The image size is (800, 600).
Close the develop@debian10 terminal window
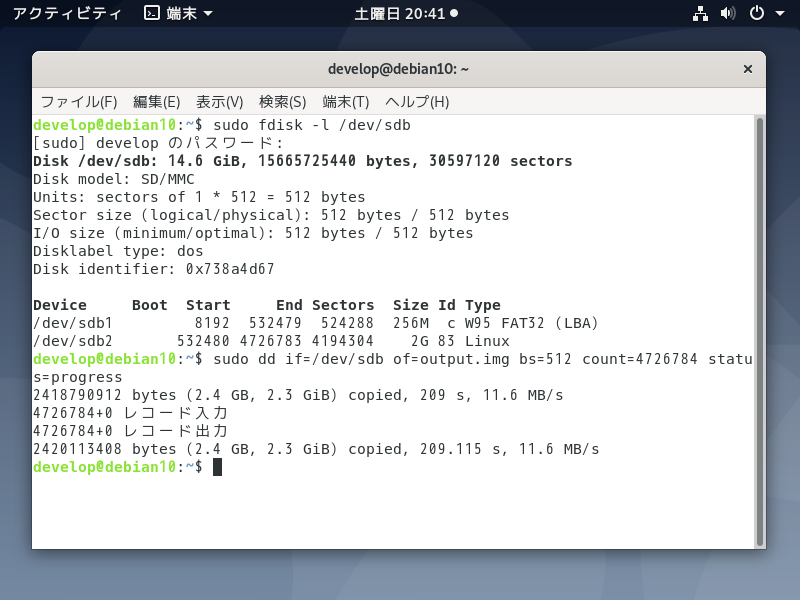(x=747, y=69)
